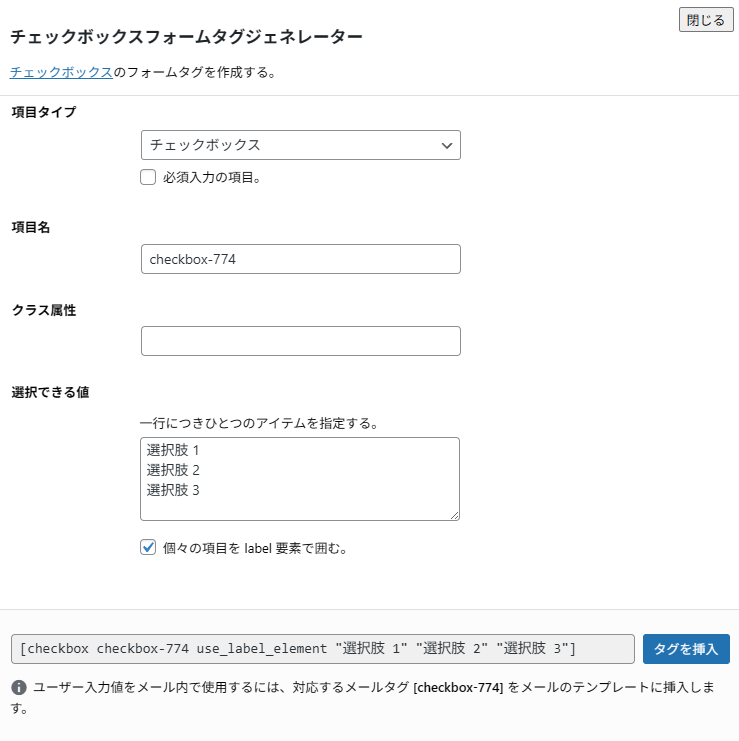The height and width of the screenshot is (741, 739).
Task: Click the bold [checkbox-774] mail tag text
Action: 458,688
